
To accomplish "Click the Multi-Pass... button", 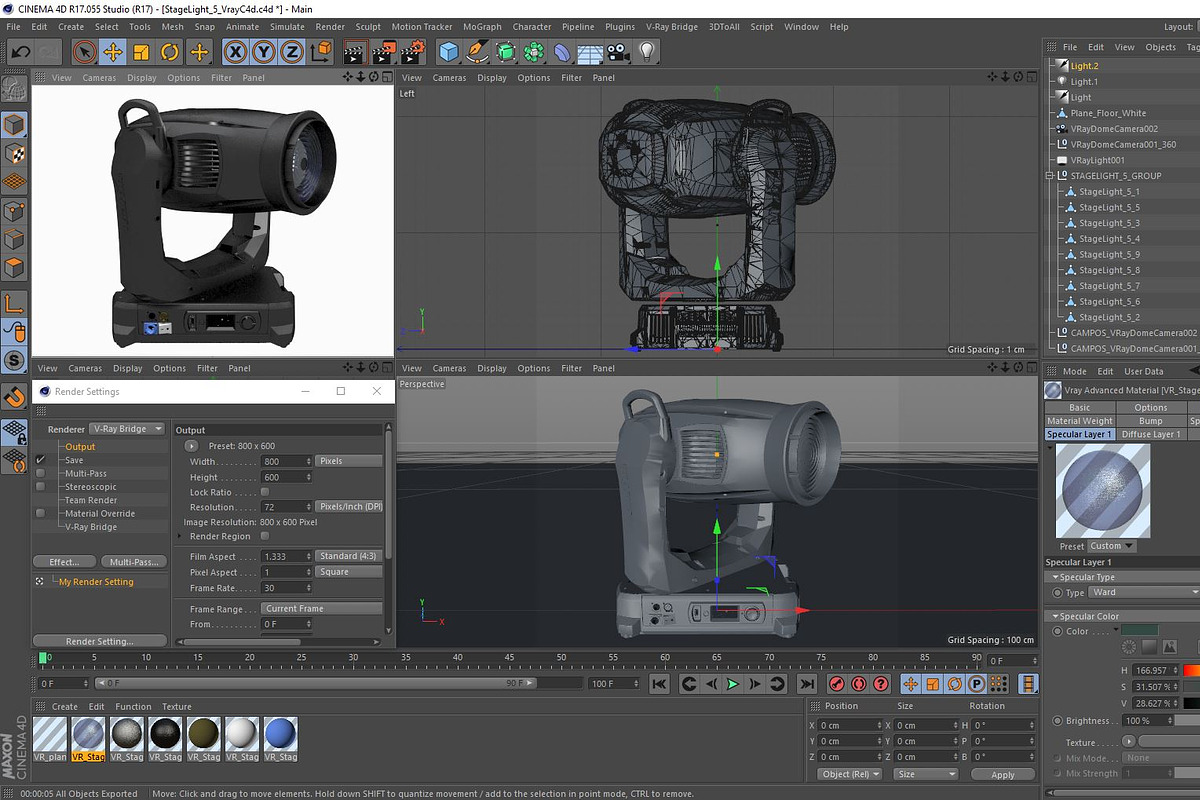I will [136, 562].
